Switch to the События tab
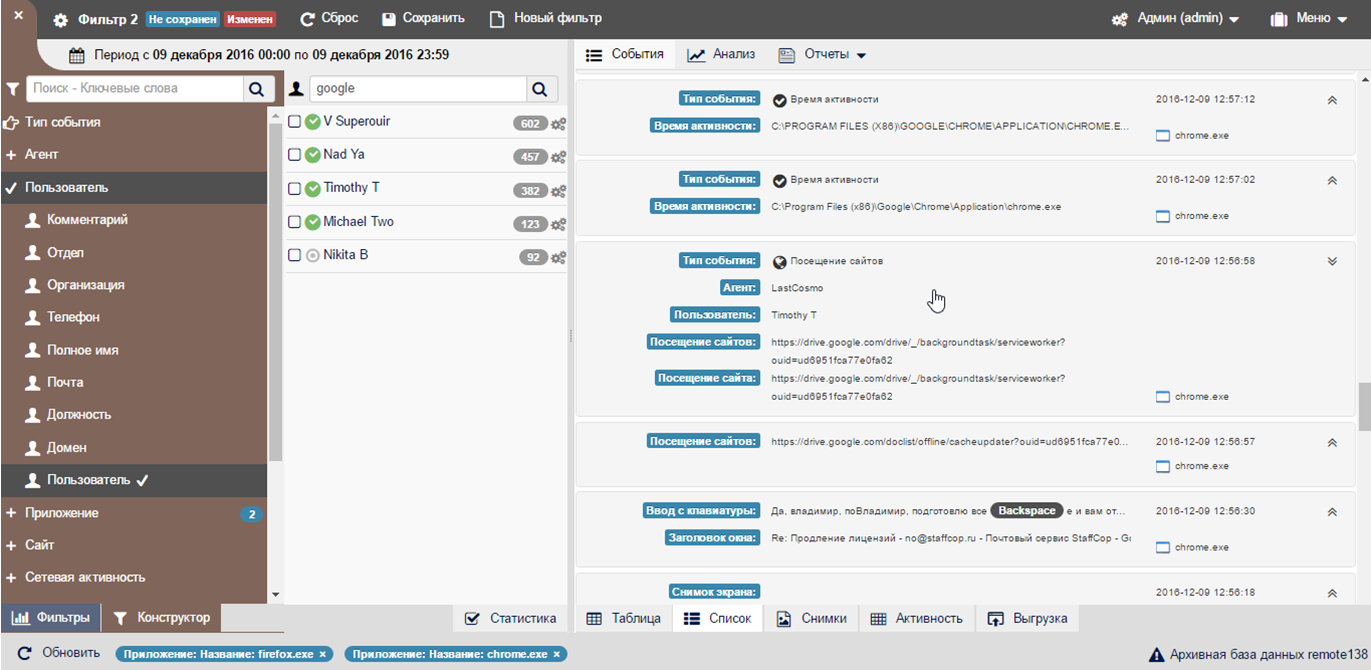 tap(625, 54)
